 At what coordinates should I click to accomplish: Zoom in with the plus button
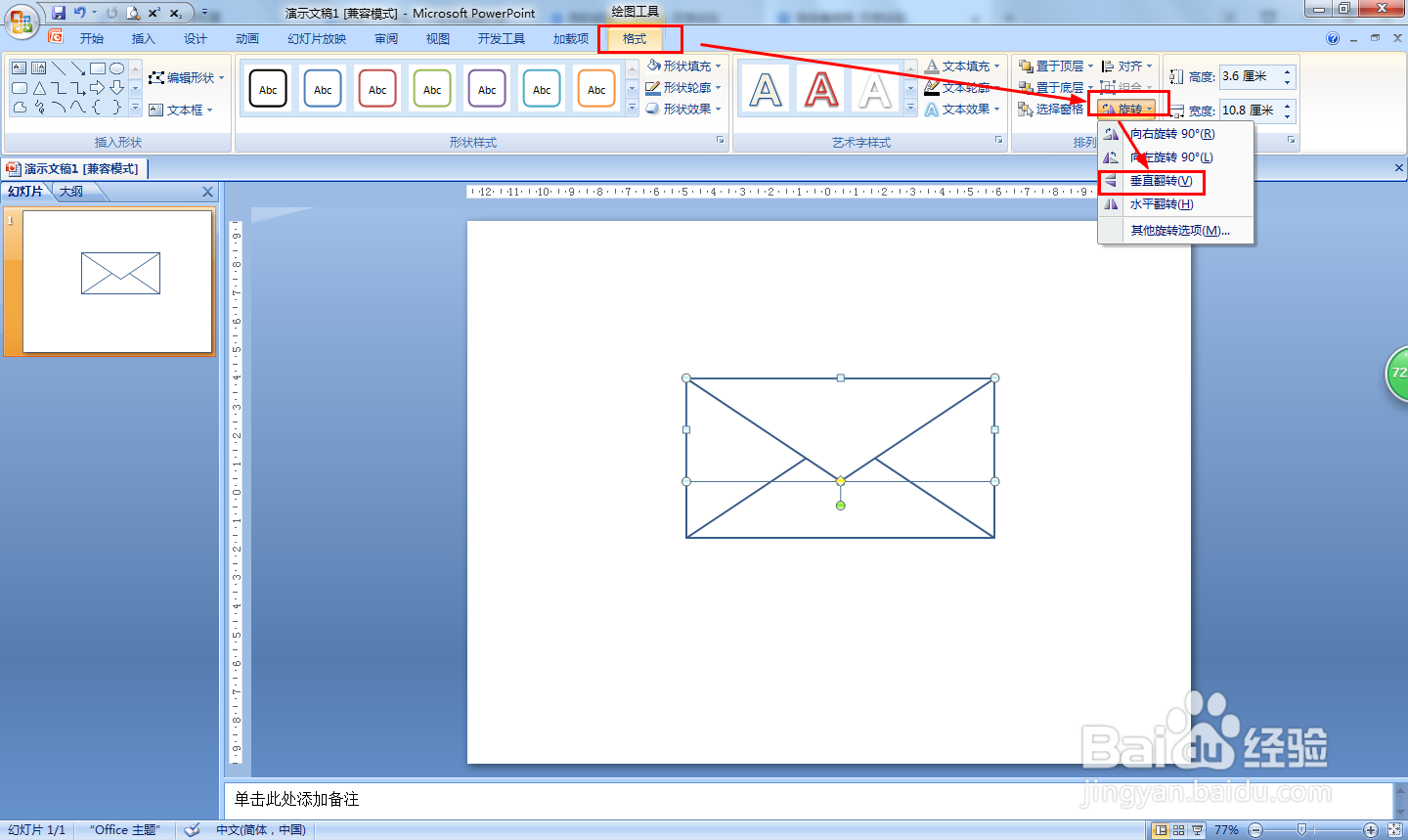coord(1371,829)
